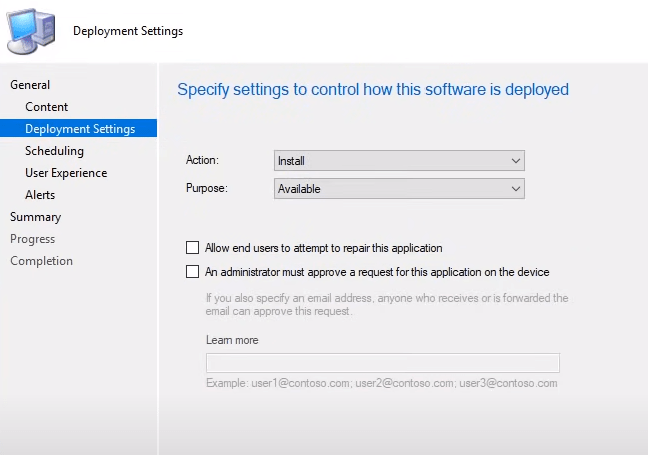Click the approver email address input field
The height and width of the screenshot is (455, 648).
[x=383, y=363]
